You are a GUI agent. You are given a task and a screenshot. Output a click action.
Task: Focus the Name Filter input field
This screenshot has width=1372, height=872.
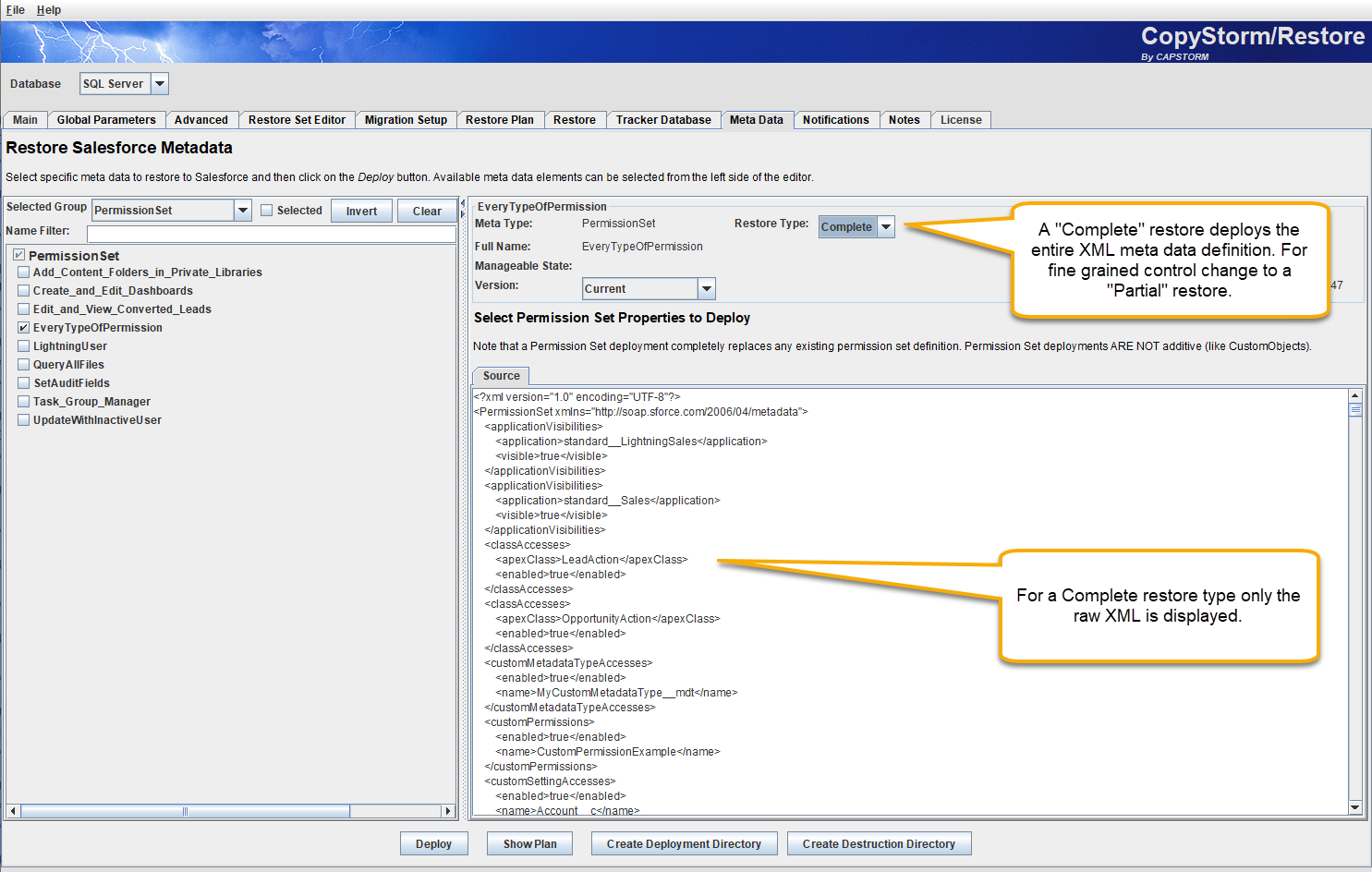(x=271, y=234)
